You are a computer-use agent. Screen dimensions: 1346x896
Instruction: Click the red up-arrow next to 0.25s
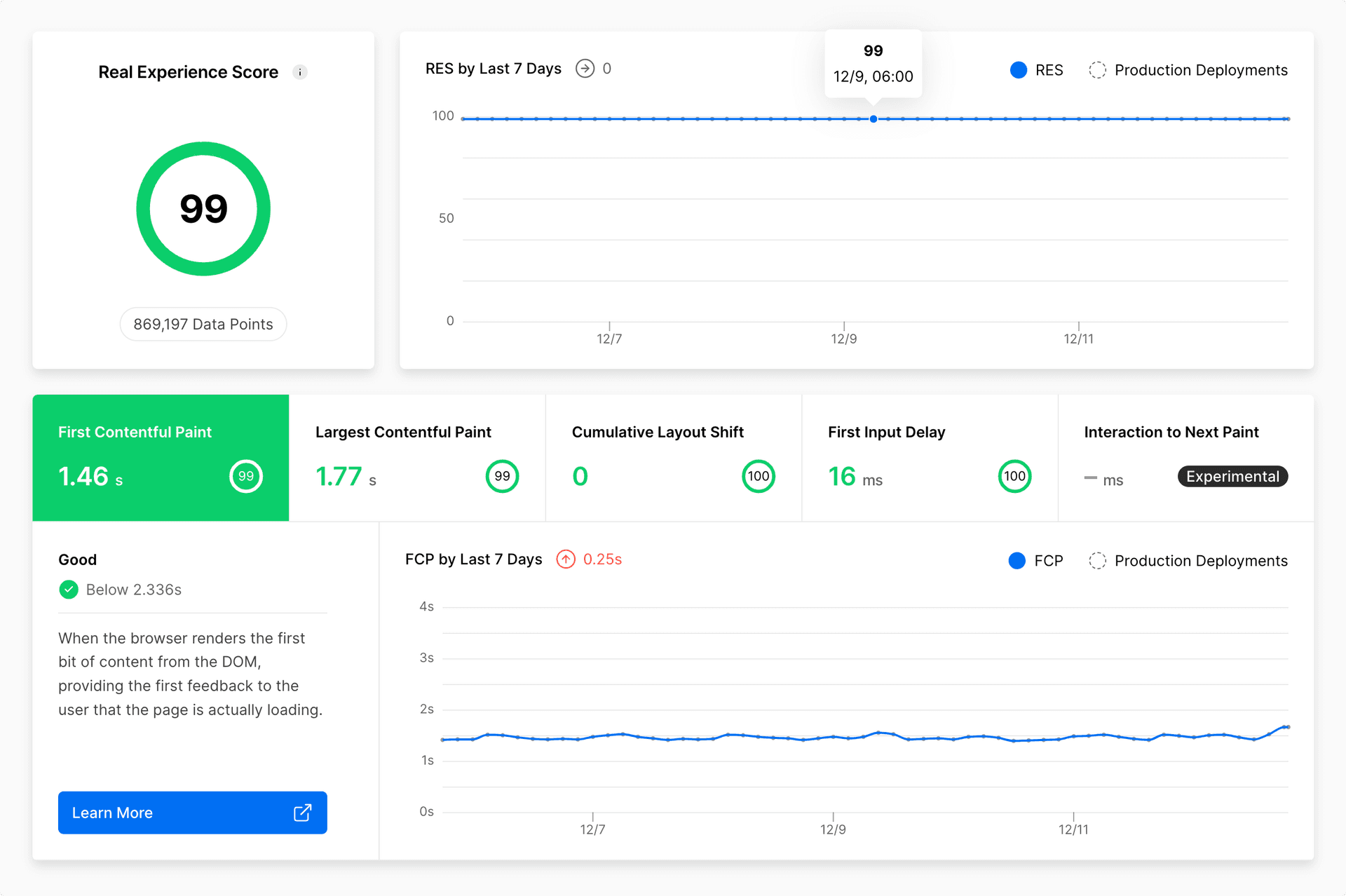pyautogui.click(x=565, y=559)
